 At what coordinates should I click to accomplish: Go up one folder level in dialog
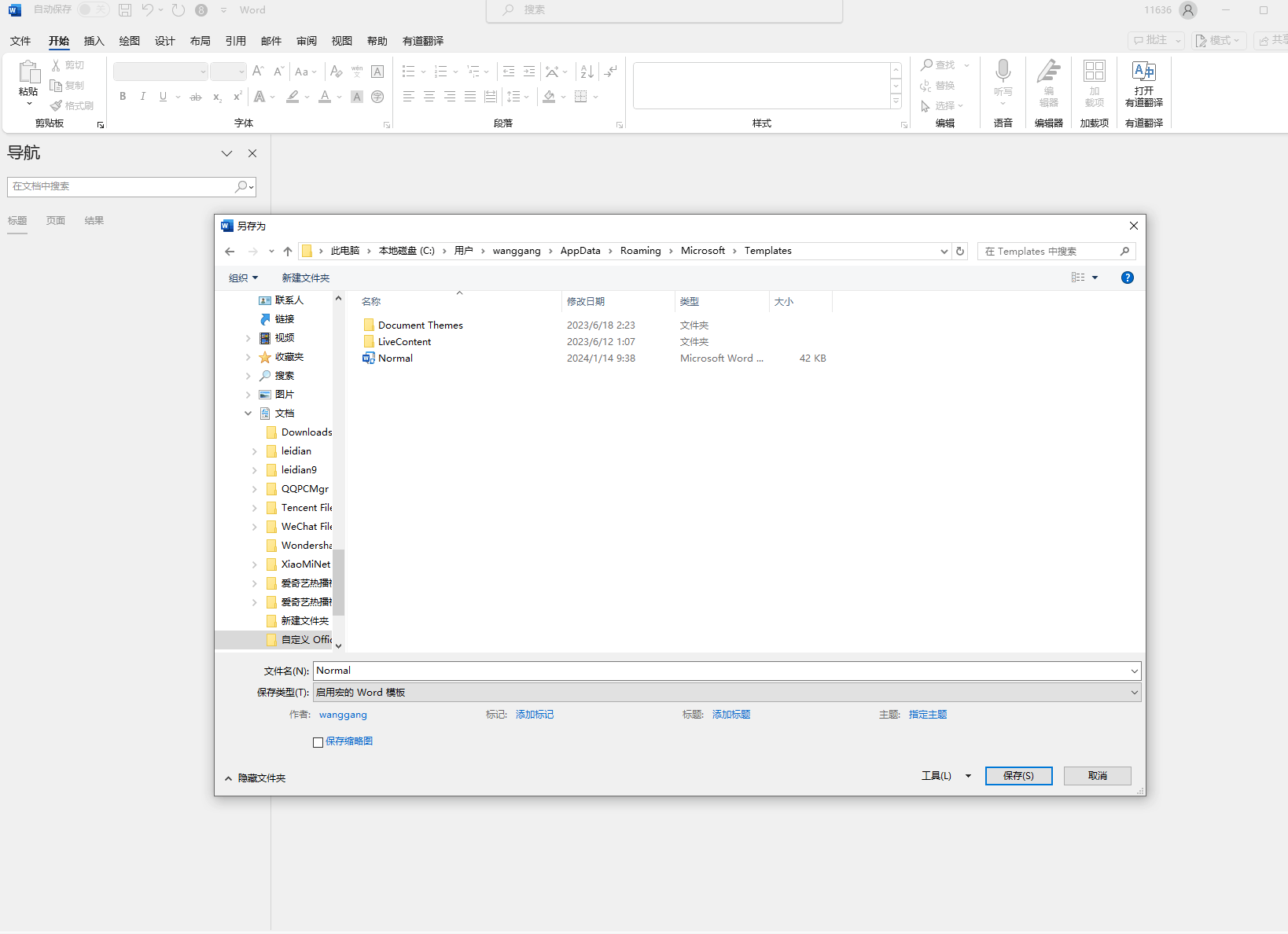click(288, 252)
